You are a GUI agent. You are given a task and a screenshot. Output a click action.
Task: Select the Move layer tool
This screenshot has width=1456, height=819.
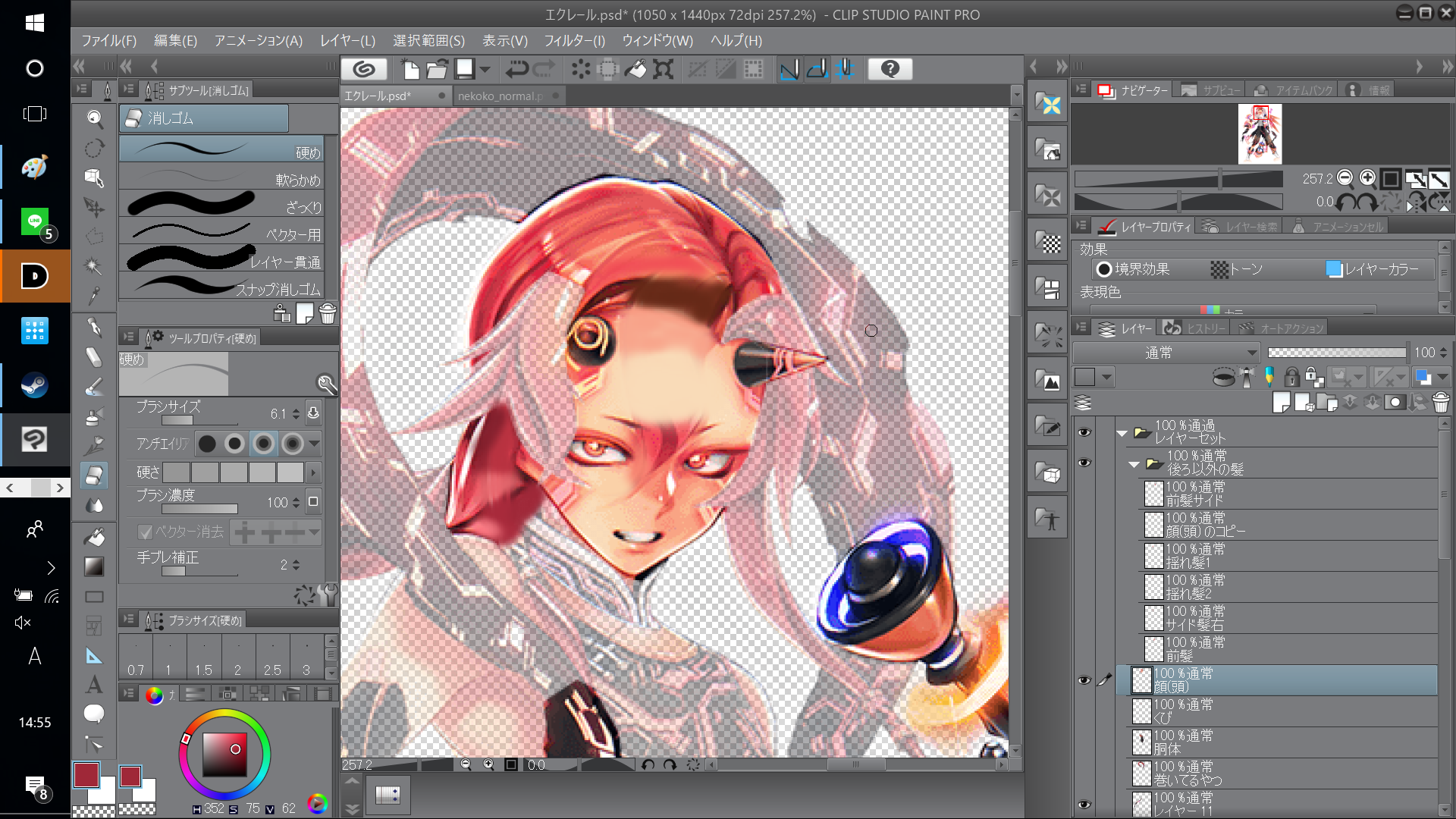click(x=94, y=207)
